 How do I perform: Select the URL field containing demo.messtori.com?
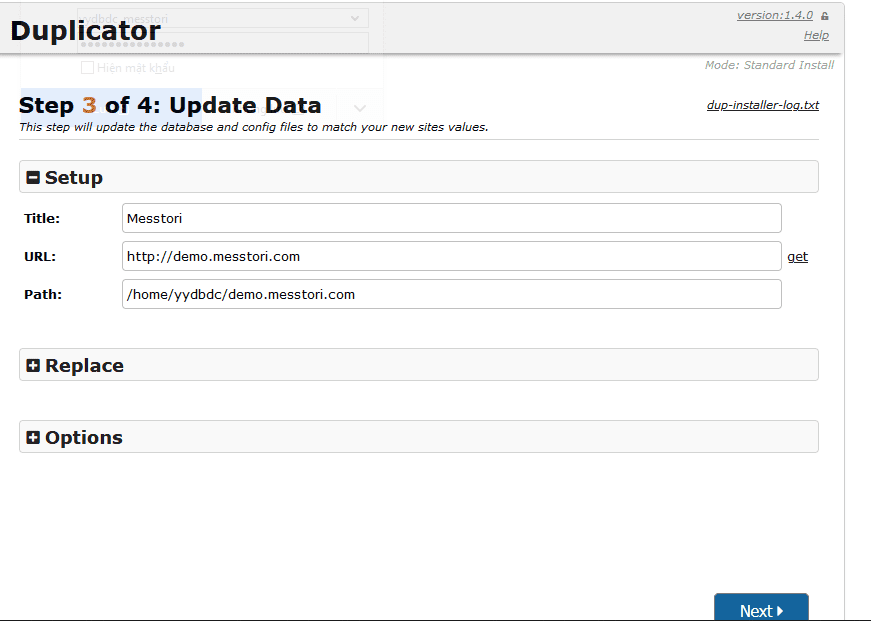[450, 256]
